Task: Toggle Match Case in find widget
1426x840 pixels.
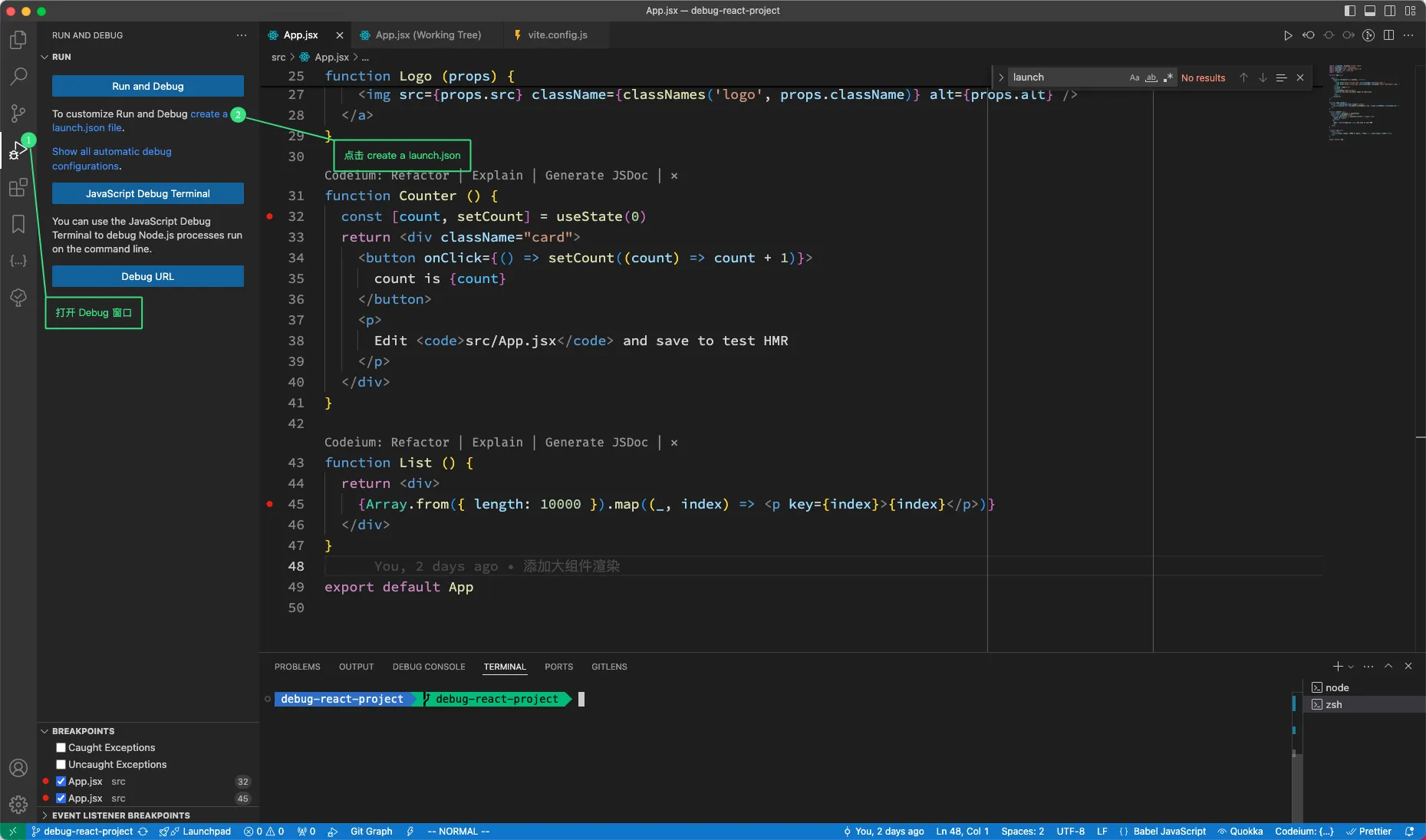Action: (x=1135, y=77)
